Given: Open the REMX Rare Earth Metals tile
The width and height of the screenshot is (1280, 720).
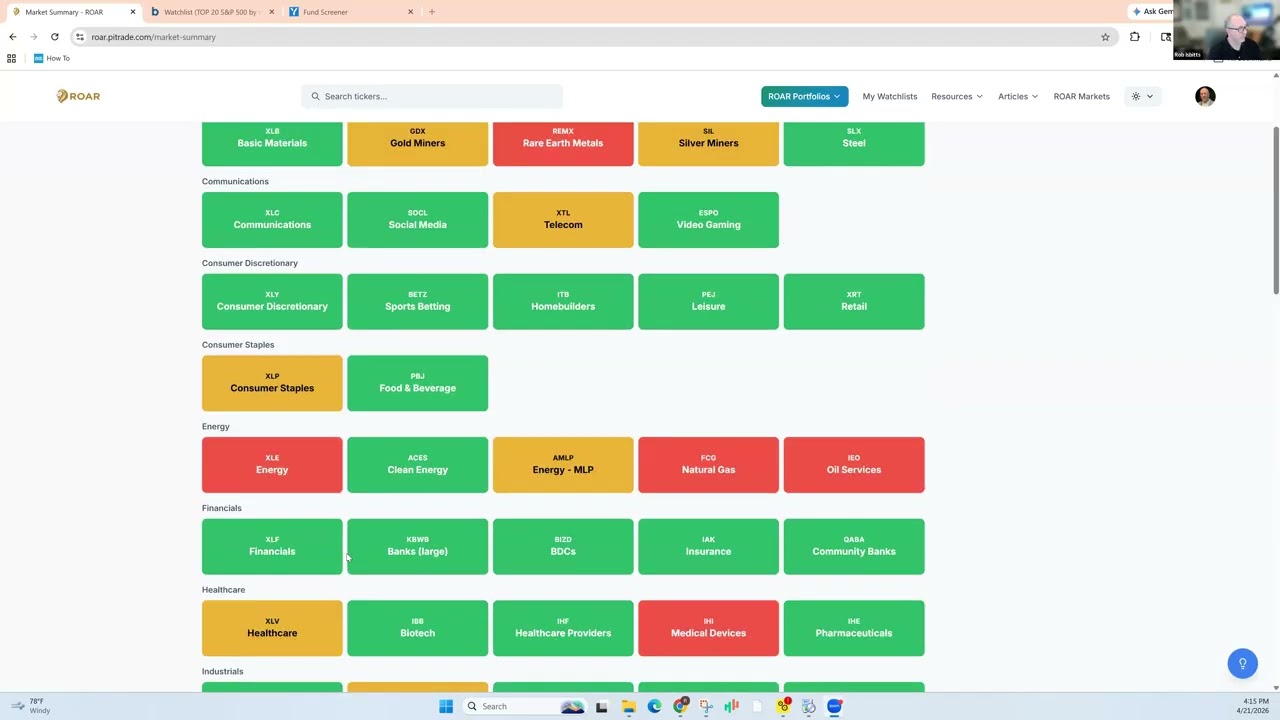Looking at the screenshot, I should click(563, 143).
